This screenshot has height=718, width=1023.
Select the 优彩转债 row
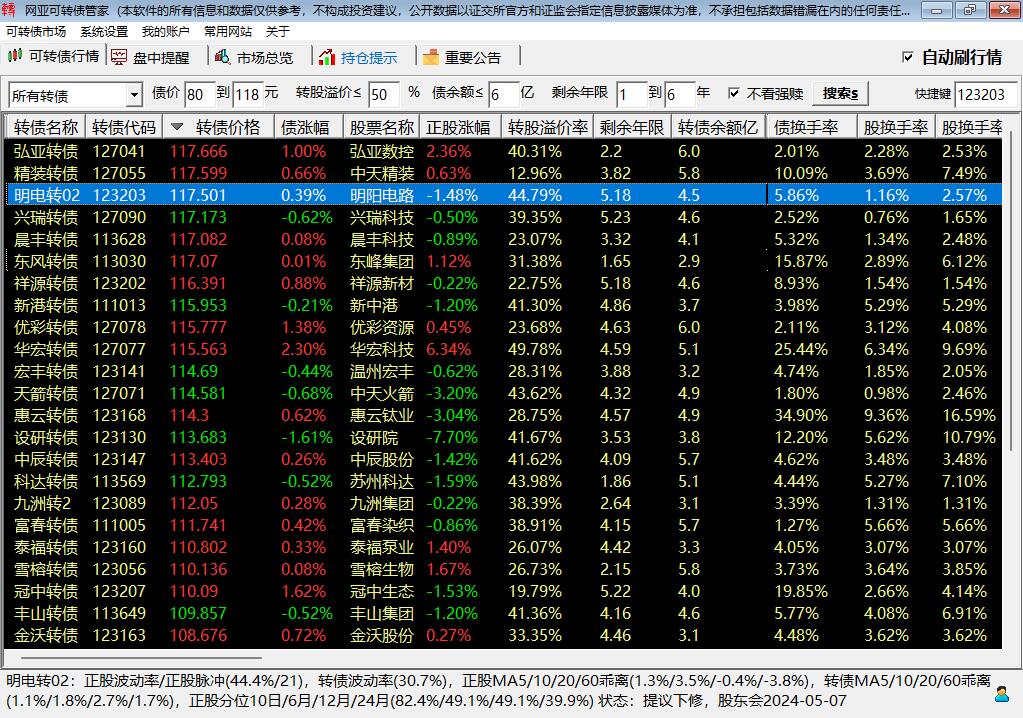click(504, 327)
